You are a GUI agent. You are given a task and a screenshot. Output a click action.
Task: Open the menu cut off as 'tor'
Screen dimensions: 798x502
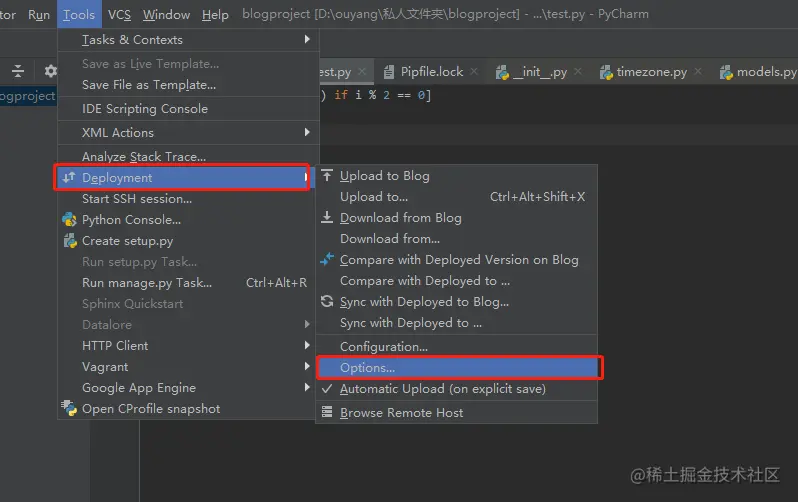[x=8, y=15]
